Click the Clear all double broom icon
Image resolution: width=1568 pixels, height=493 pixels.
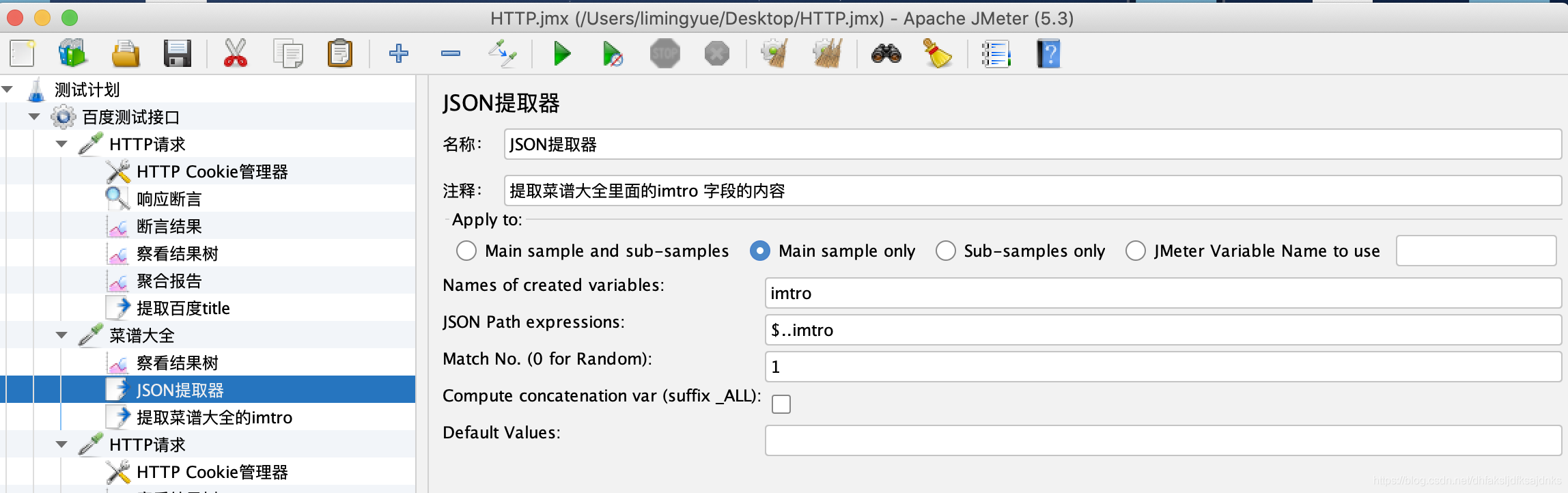pyautogui.click(x=827, y=53)
